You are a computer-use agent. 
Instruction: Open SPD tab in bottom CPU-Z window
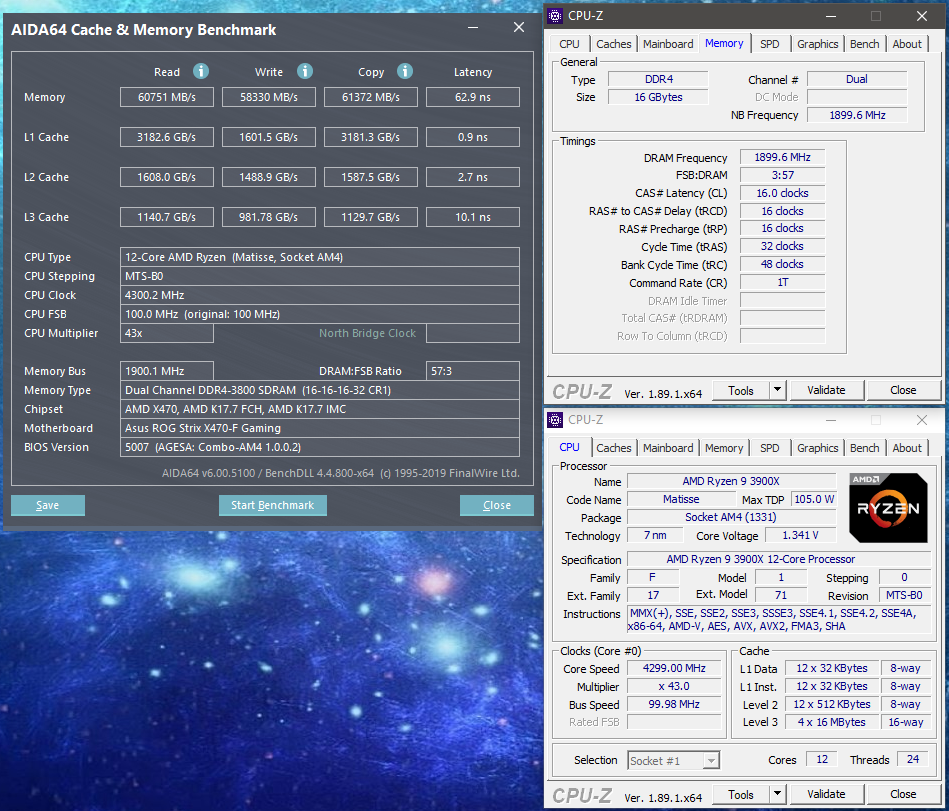(x=770, y=448)
